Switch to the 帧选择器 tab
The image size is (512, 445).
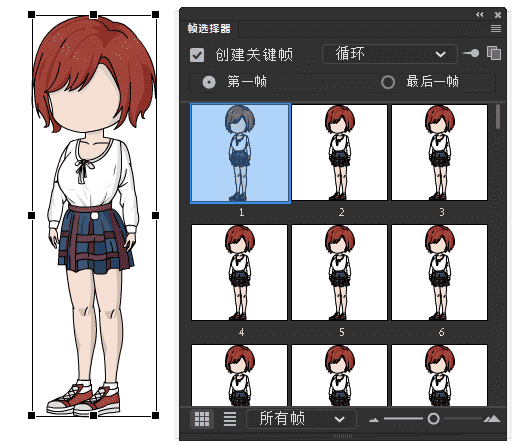pos(209,29)
